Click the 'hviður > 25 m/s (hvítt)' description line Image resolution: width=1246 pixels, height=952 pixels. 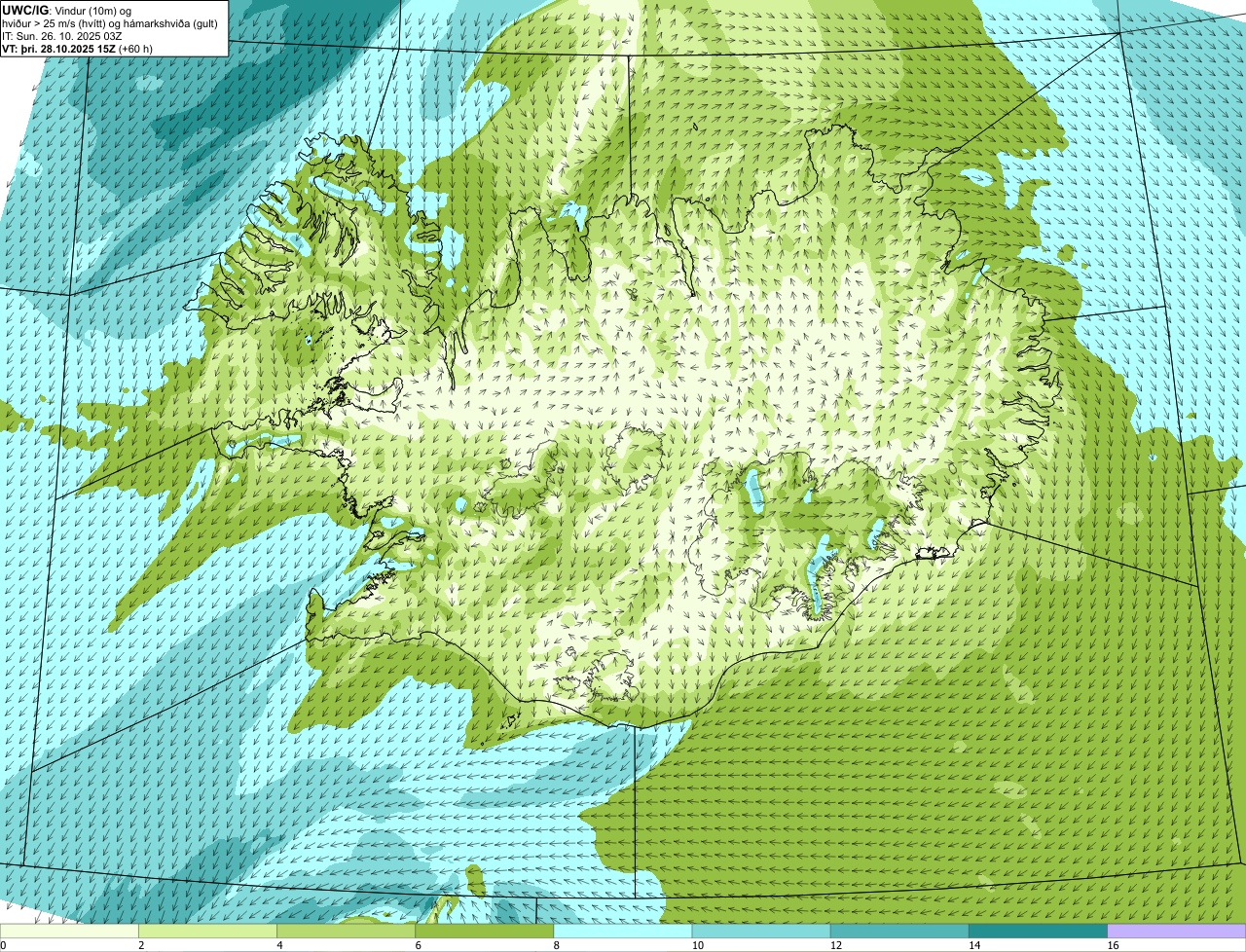tap(110, 23)
